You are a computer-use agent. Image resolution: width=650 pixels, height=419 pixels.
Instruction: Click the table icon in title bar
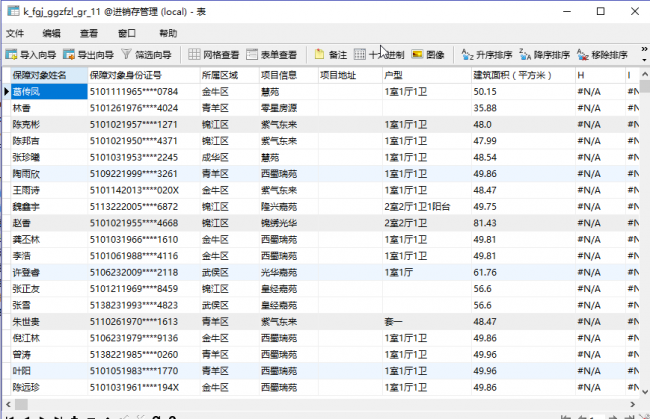pos(13,11)
